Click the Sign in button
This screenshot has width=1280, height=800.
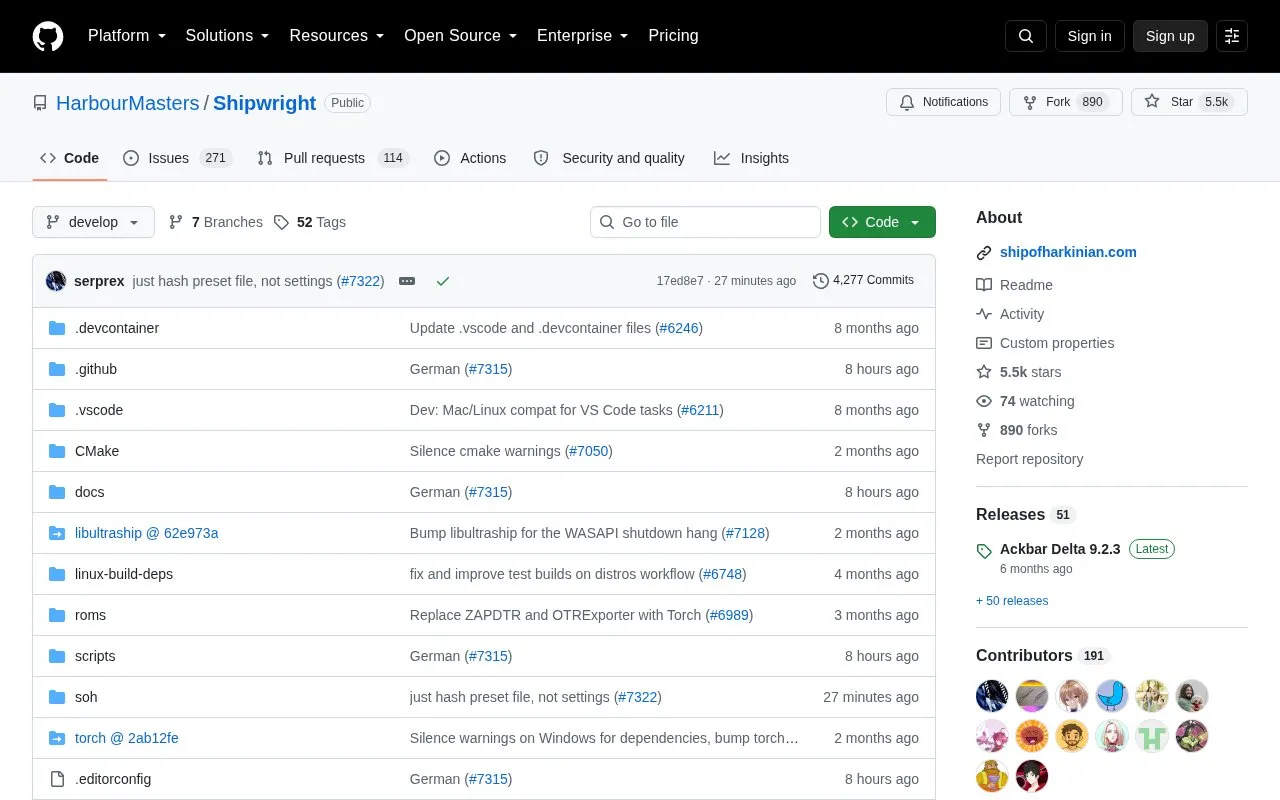(1089, 36)
